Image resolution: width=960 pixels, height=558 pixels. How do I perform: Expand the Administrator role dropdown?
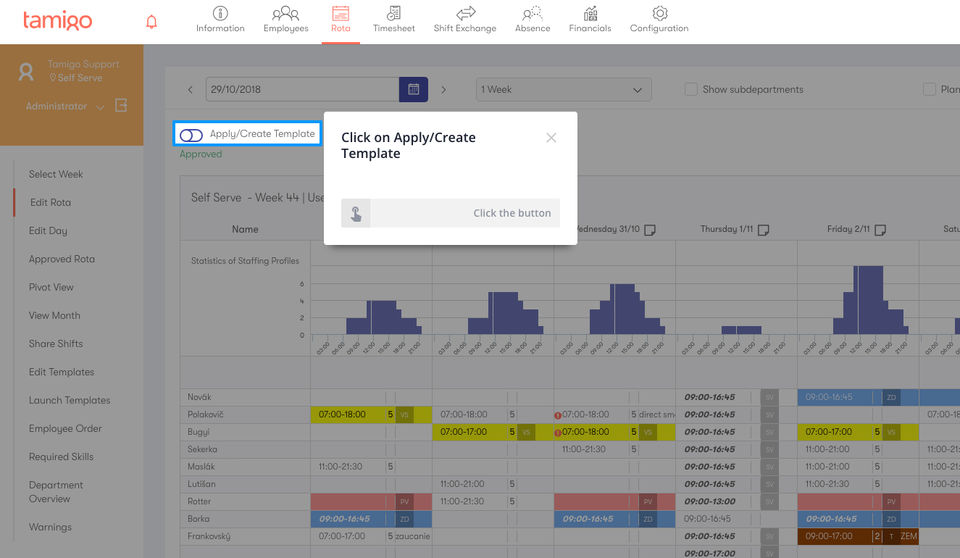click(100, 107)
